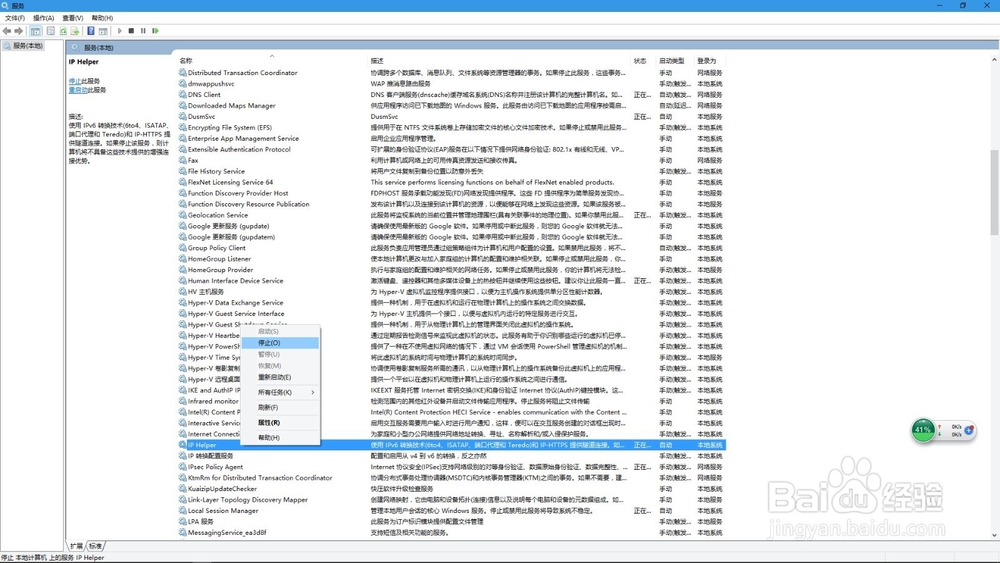The image size is (1000, 563).
Task: Open the 查看(V) menu
Action: tap(73, 18)
